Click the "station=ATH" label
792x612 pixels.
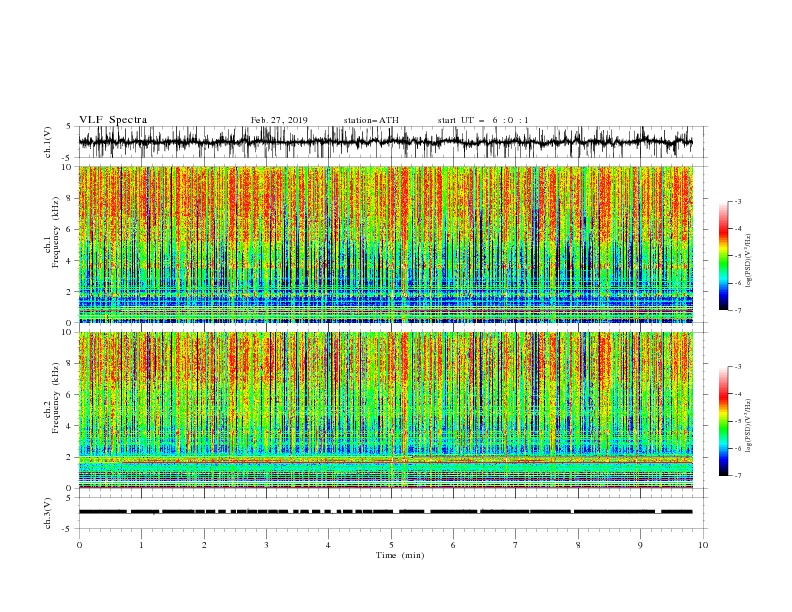(x=371, y=120)
